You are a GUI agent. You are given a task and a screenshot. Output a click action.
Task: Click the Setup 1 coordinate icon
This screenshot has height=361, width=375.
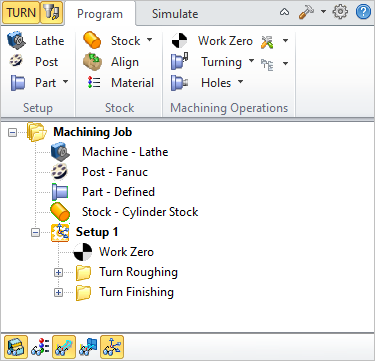[x=60, y=232]
